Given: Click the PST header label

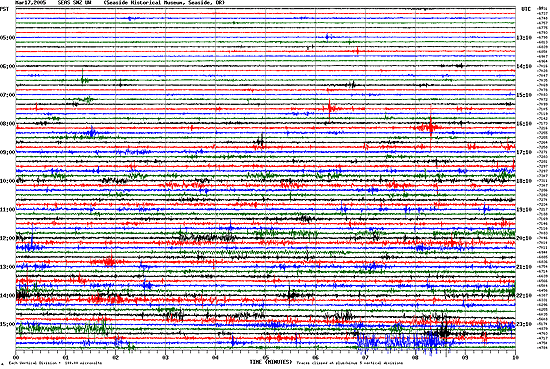Looking at the screenshot, I should pos(4,9).
